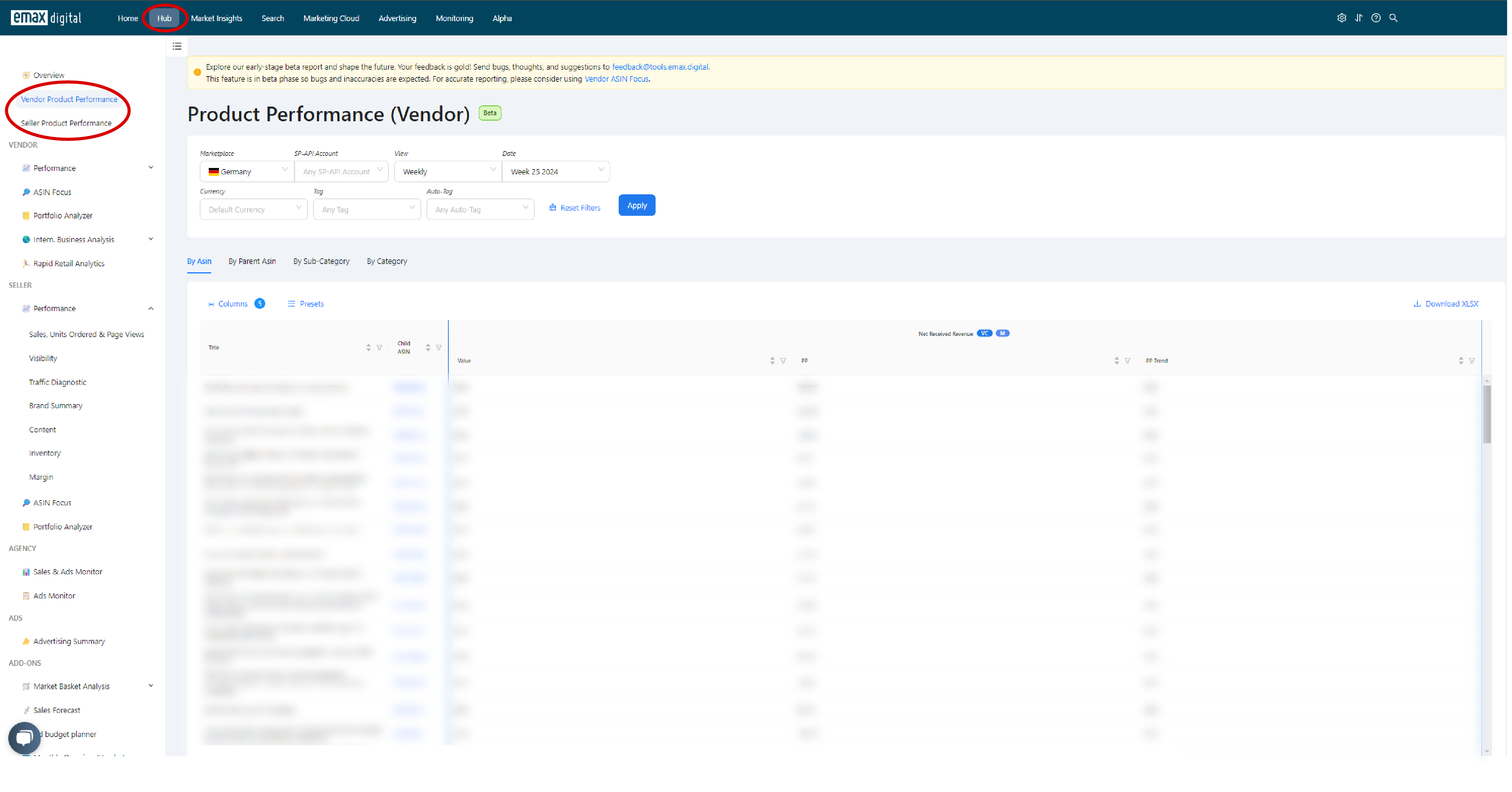The width and height of the screenshot is (1512, 792).
Task: Click the Download XLSX link
Action: point(1446,304)
